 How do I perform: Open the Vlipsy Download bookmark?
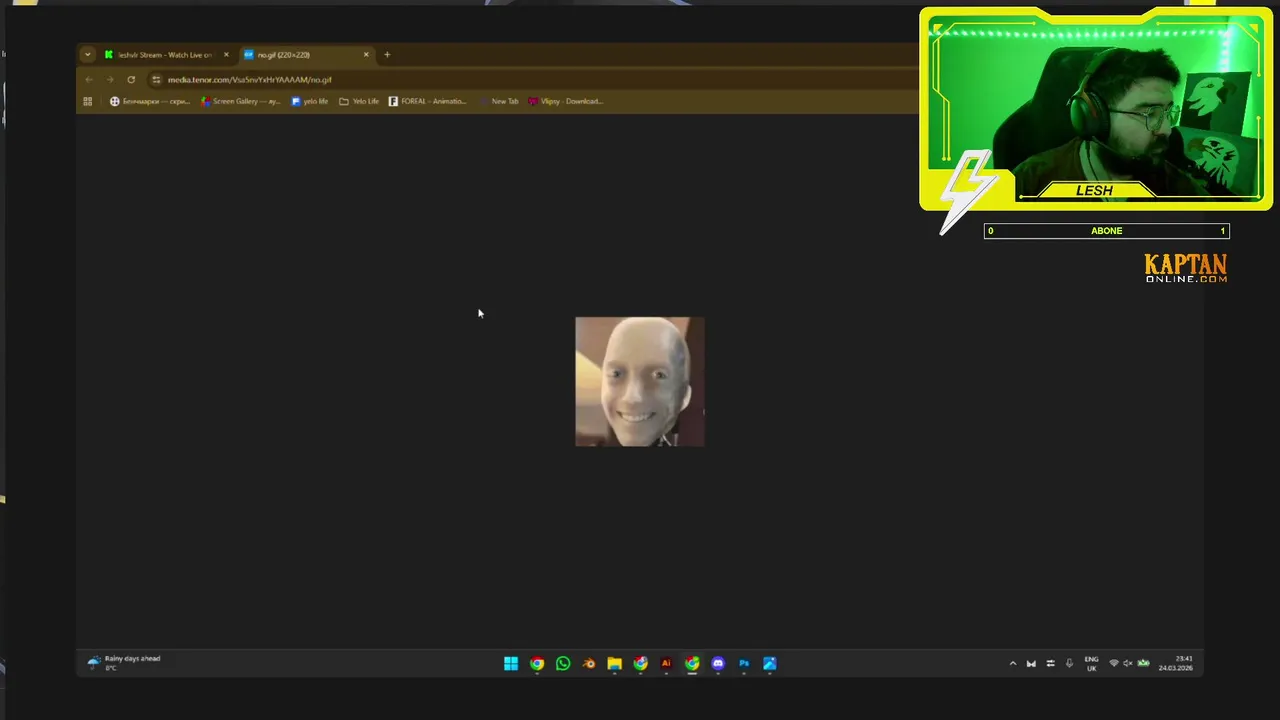(565, 101)
